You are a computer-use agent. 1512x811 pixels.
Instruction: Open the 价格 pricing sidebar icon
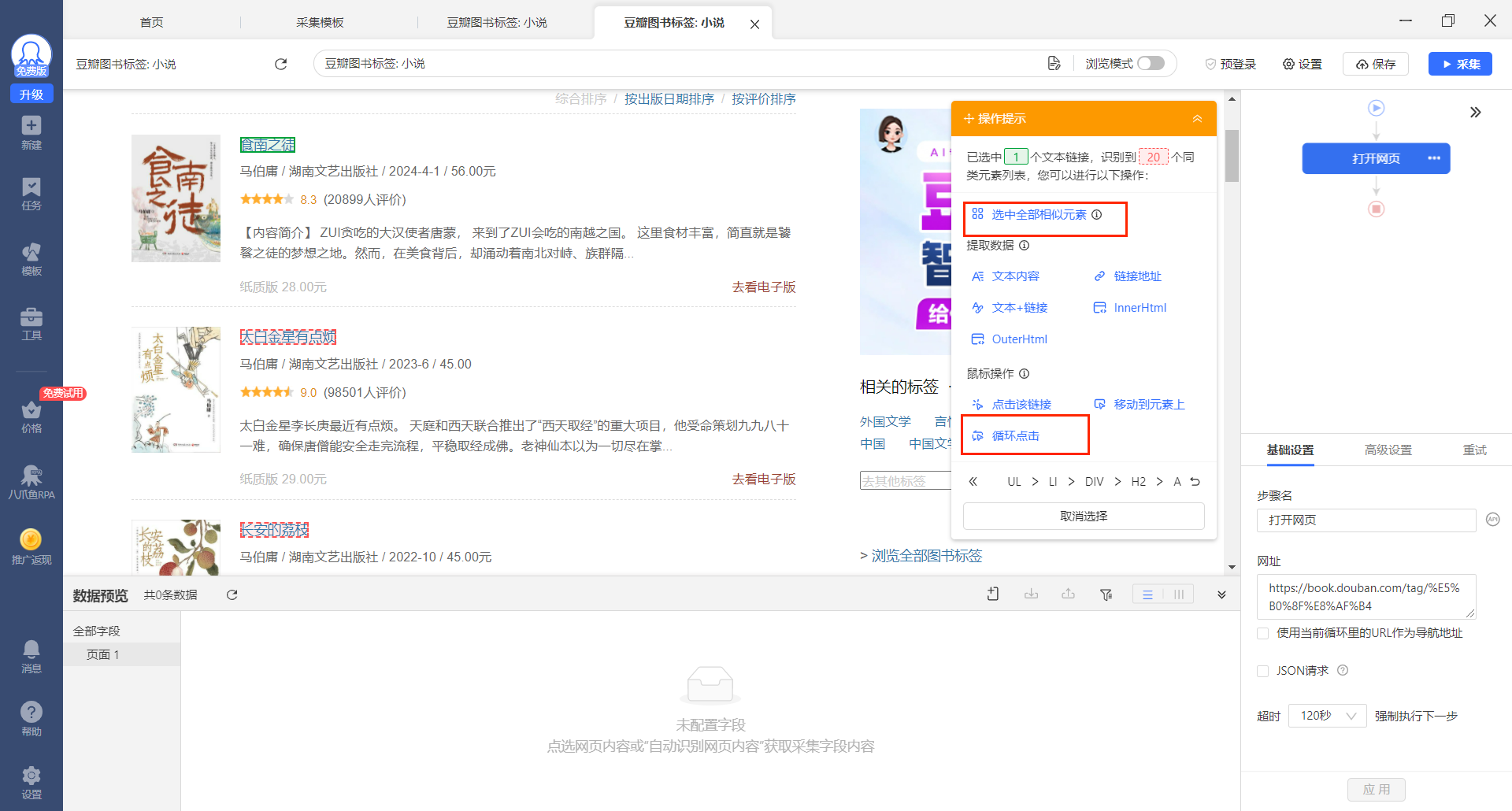tap(31, 417)
